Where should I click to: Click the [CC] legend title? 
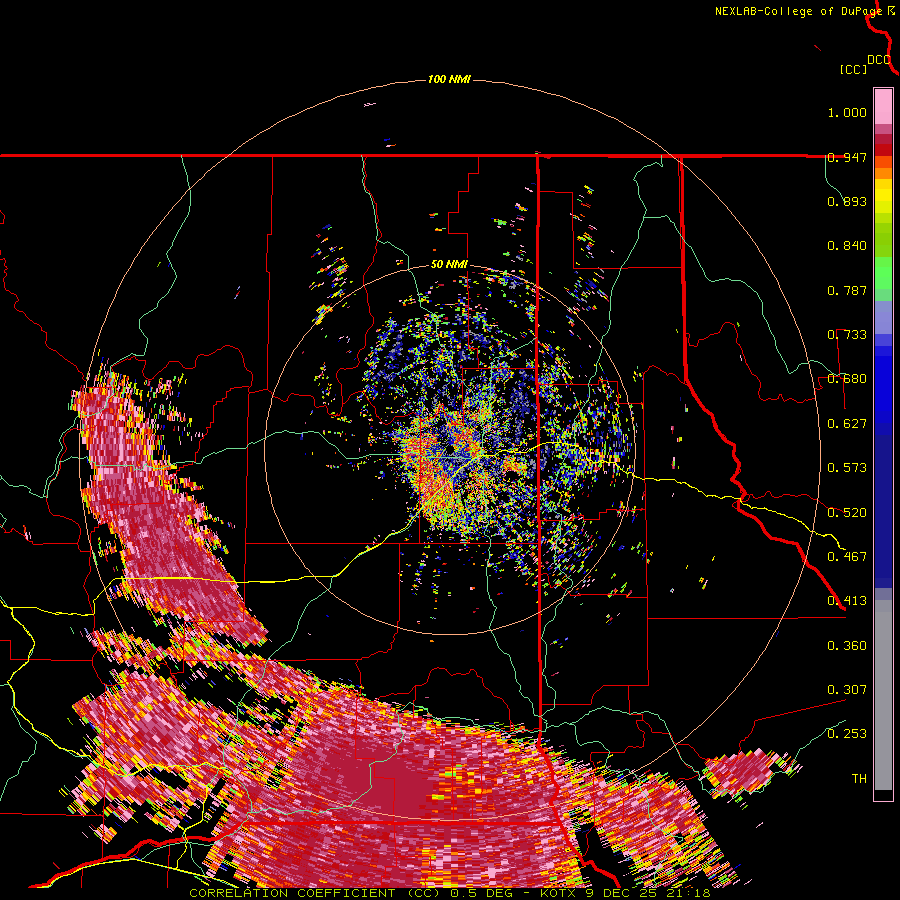tap(854, 69)
